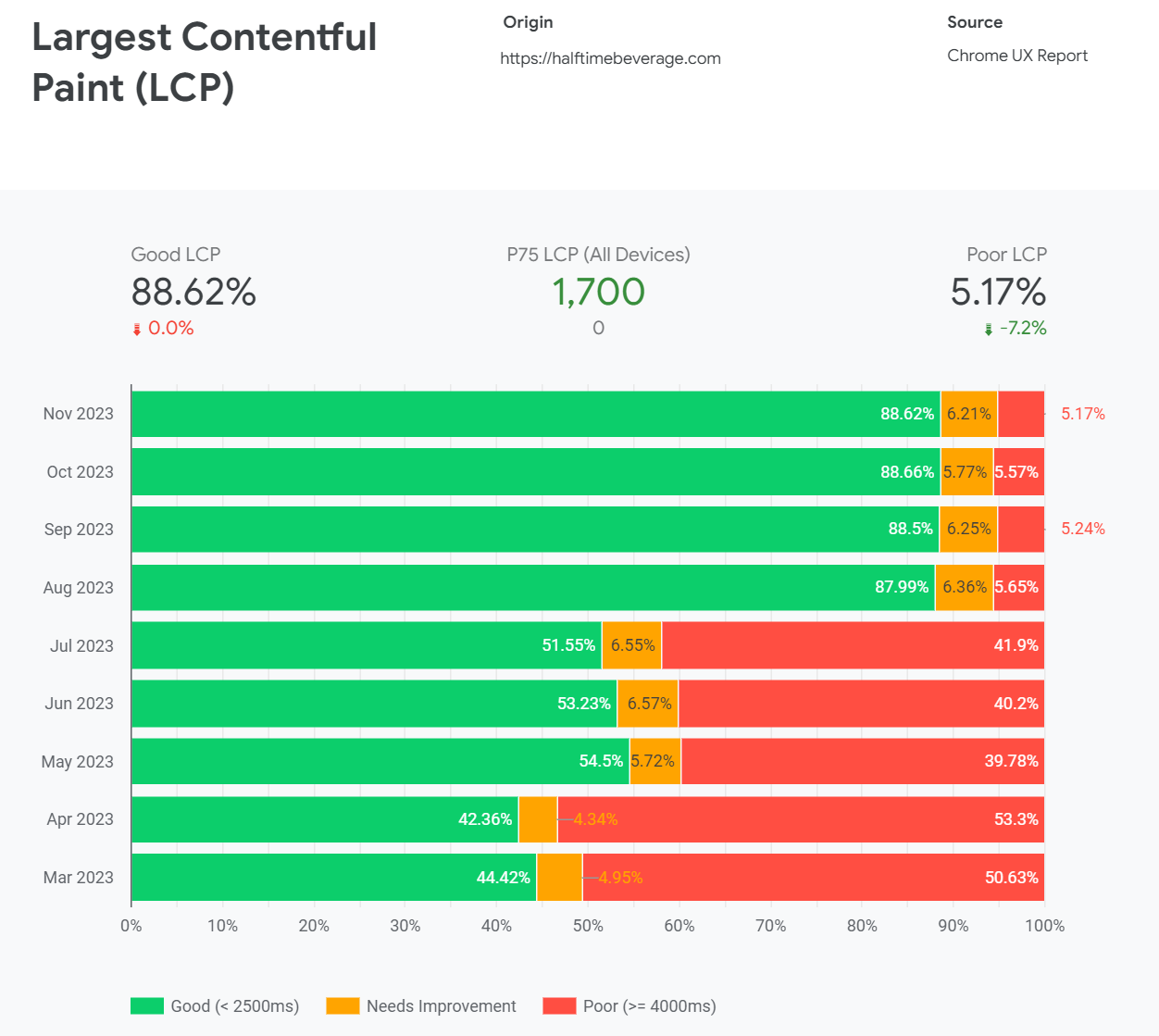
Task: Click the Oct 2023 green bar 88.66%
Action: (536, 472)
